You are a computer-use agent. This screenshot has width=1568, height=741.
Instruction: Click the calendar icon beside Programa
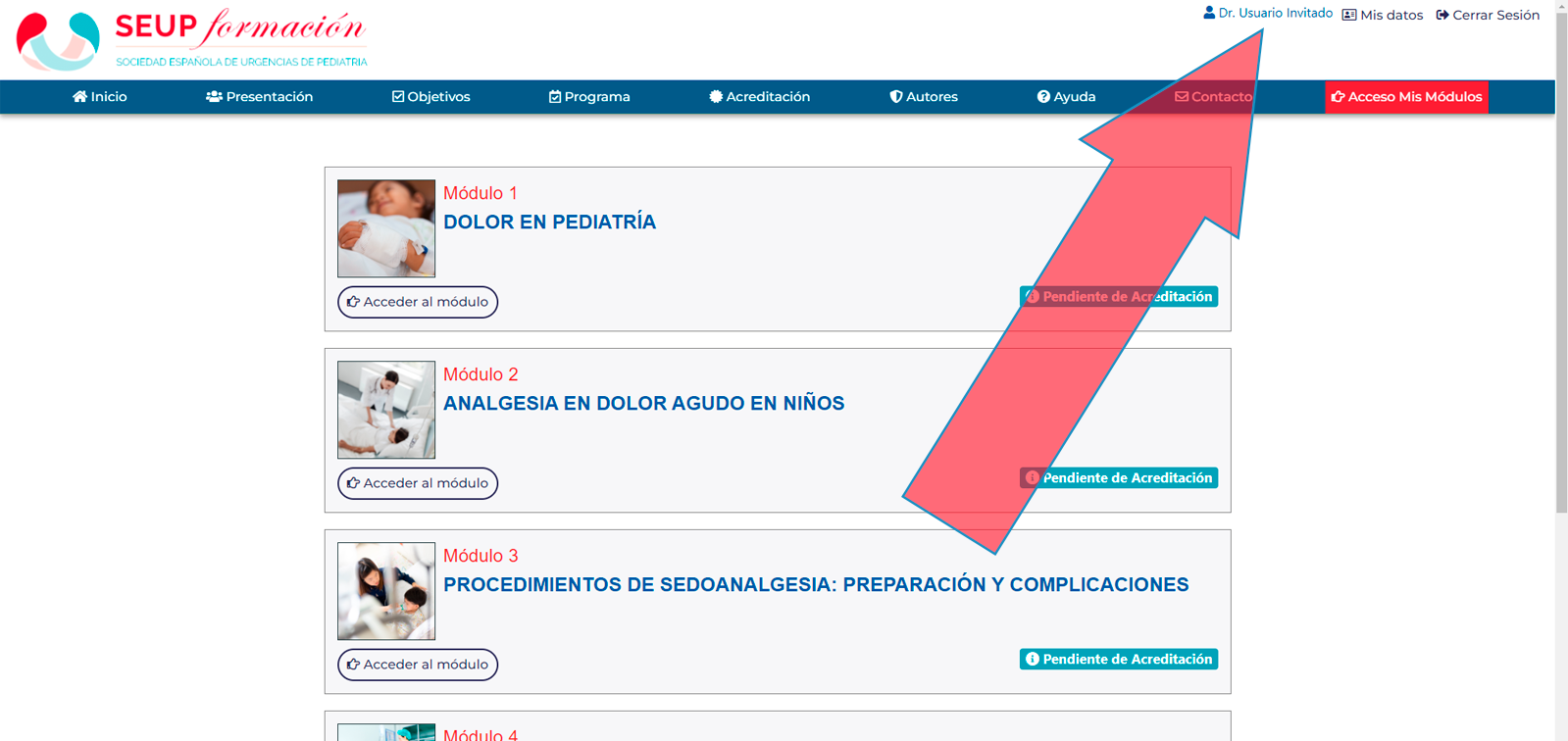point(555,97)
